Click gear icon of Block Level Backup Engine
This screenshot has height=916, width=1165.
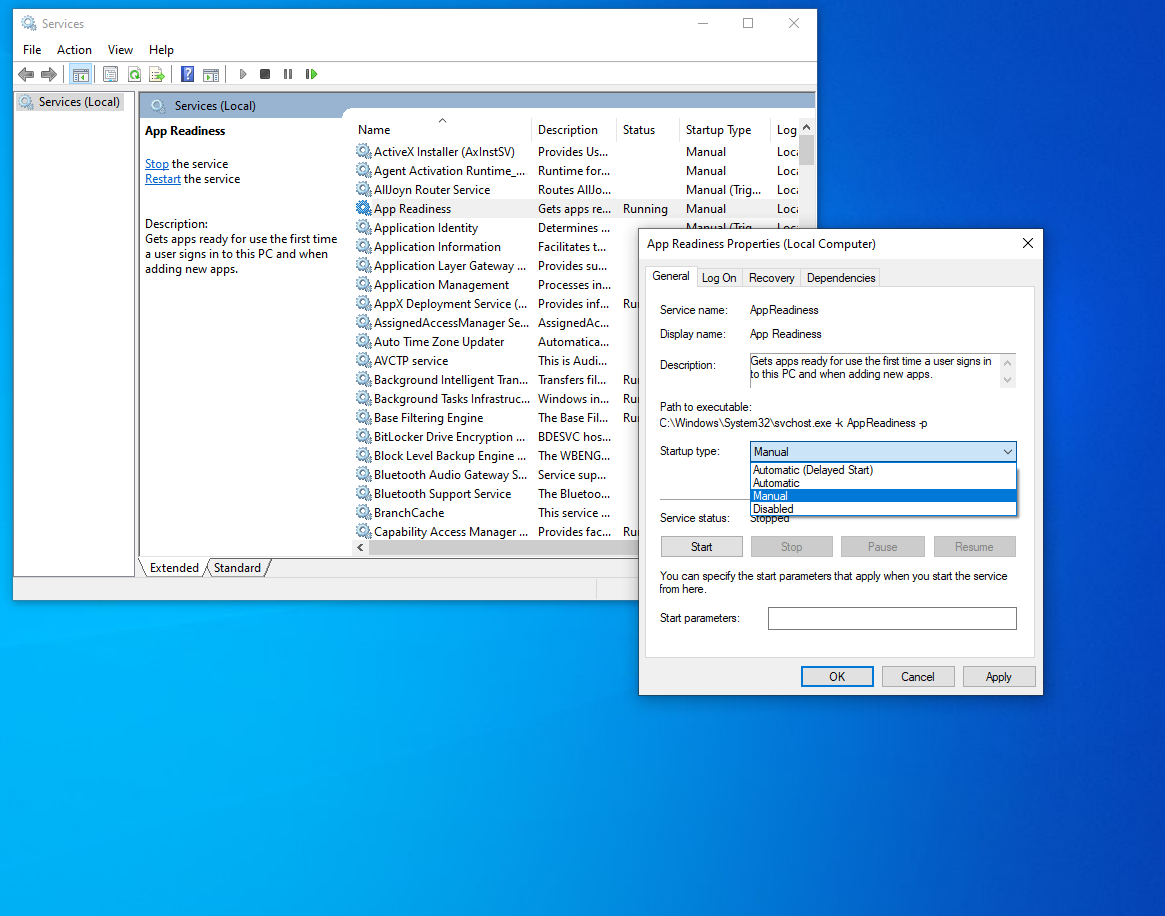[x=363, y=455]
